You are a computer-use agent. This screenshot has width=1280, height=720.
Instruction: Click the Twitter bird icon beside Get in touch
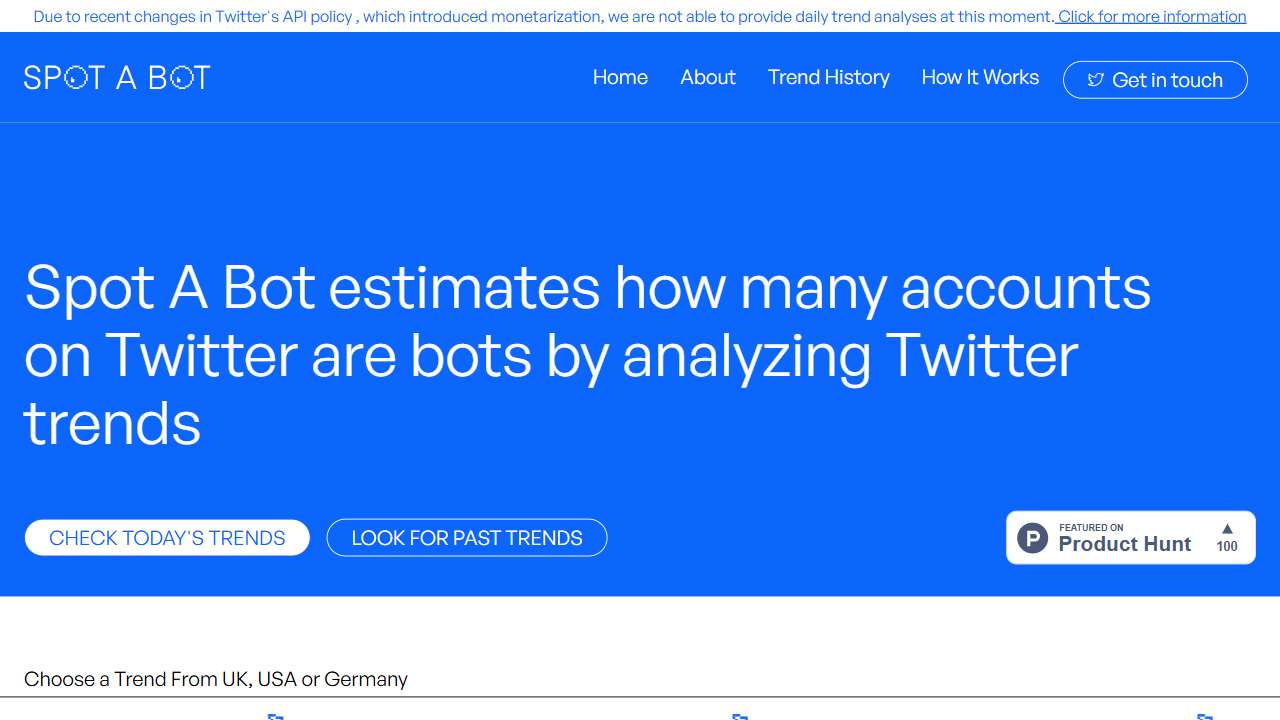click(x=1097, y=80)
